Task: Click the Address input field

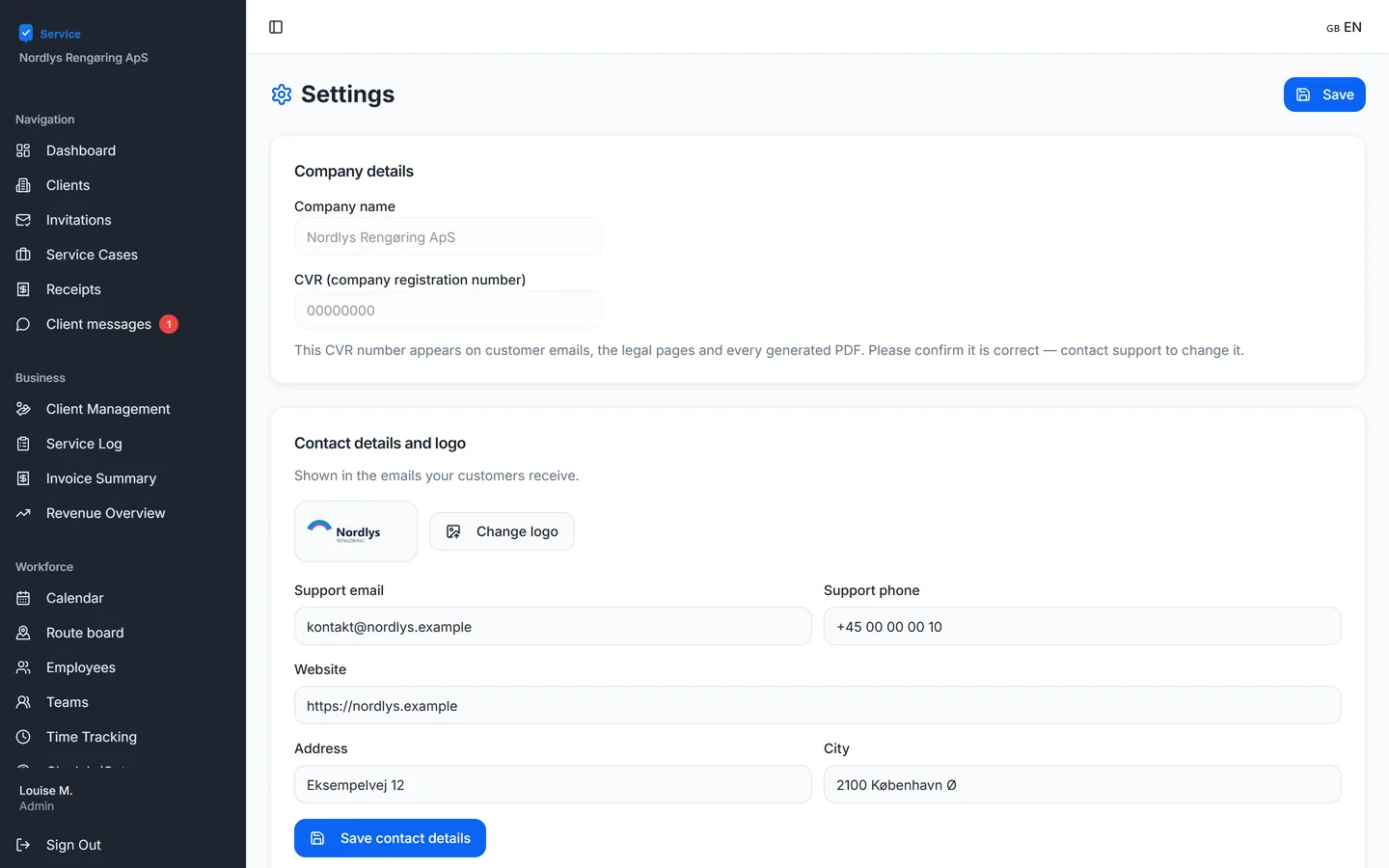Action: (553, 784)
